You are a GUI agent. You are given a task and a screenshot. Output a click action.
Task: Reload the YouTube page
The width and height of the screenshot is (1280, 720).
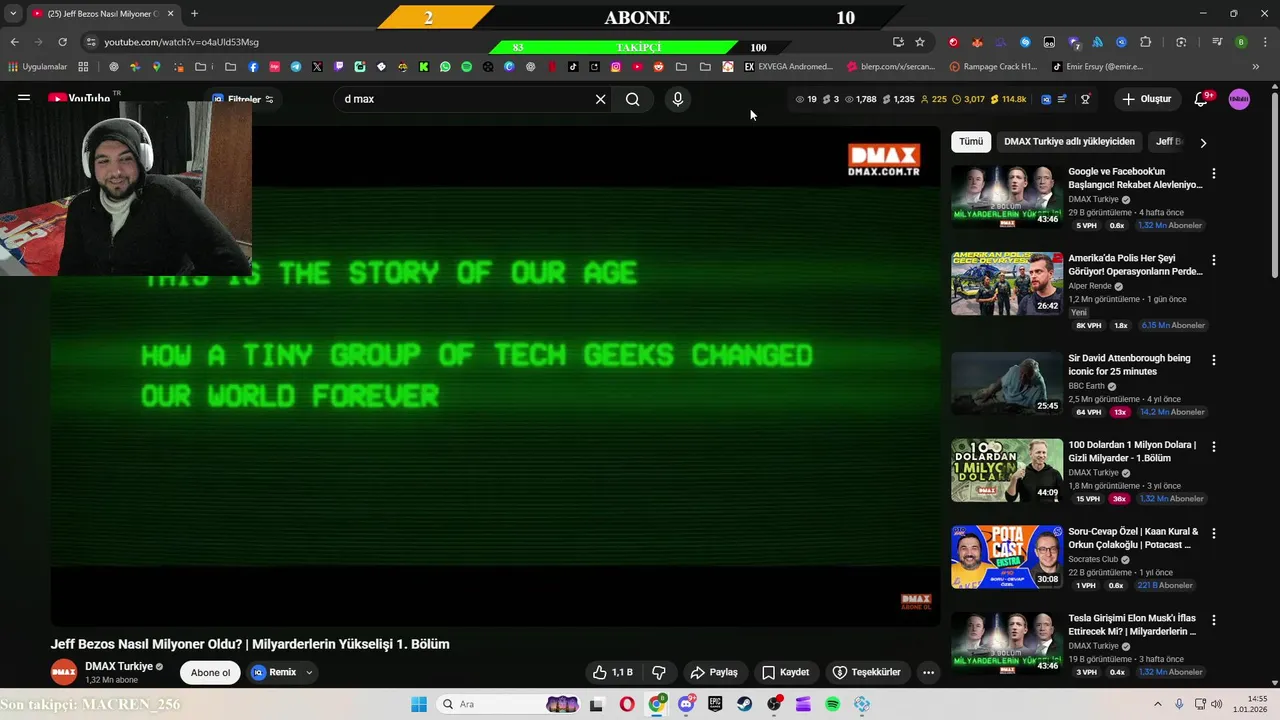62,42
